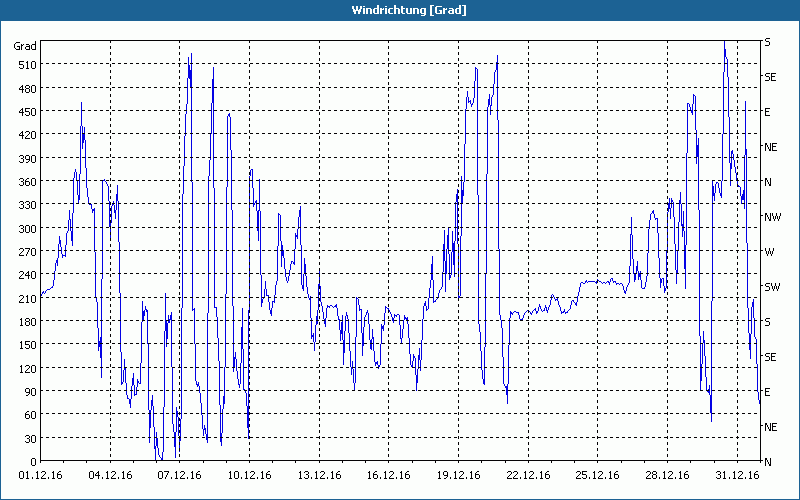The height and width of the screenshot is (500, 800).
Task: Select the 390 degree axis label
Action: point(27,159)
